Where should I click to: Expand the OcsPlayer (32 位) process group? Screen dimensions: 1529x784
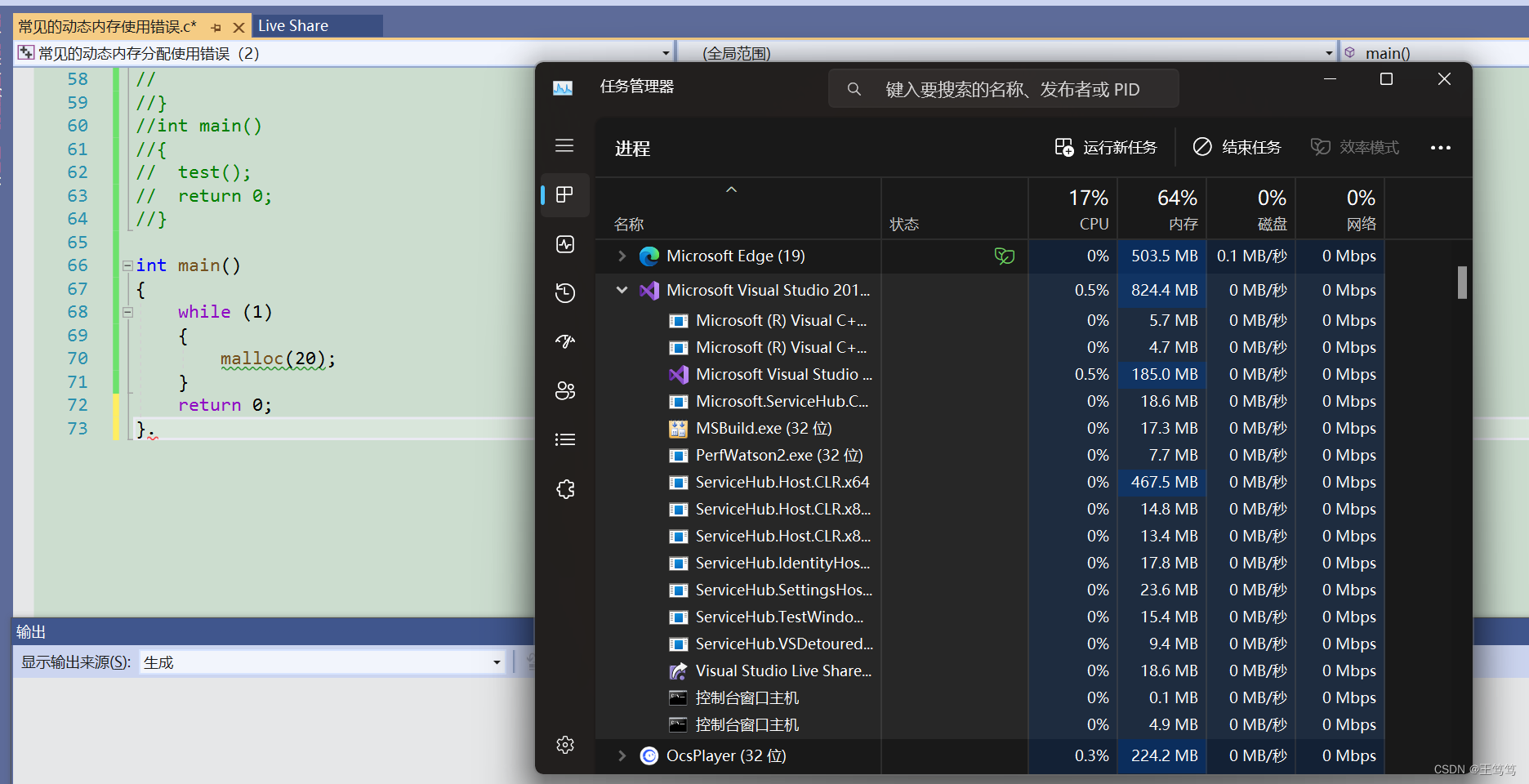tap(622, 756)
